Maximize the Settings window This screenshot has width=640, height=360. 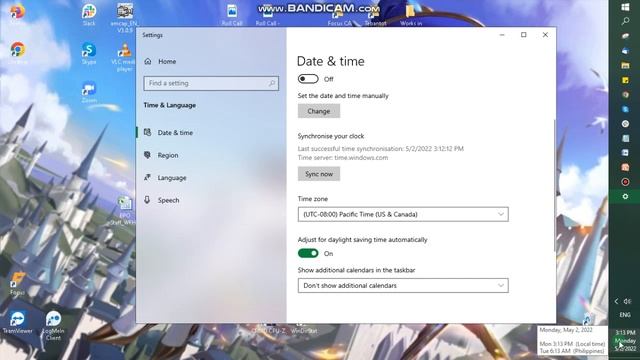point(524,35)
